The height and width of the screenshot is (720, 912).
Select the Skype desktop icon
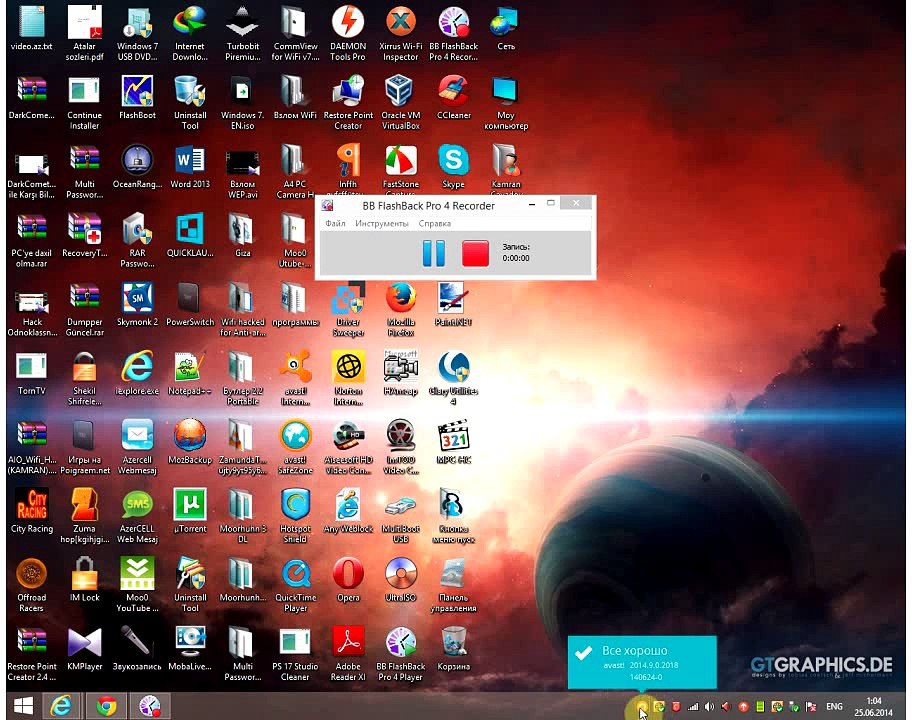point(453,167)
